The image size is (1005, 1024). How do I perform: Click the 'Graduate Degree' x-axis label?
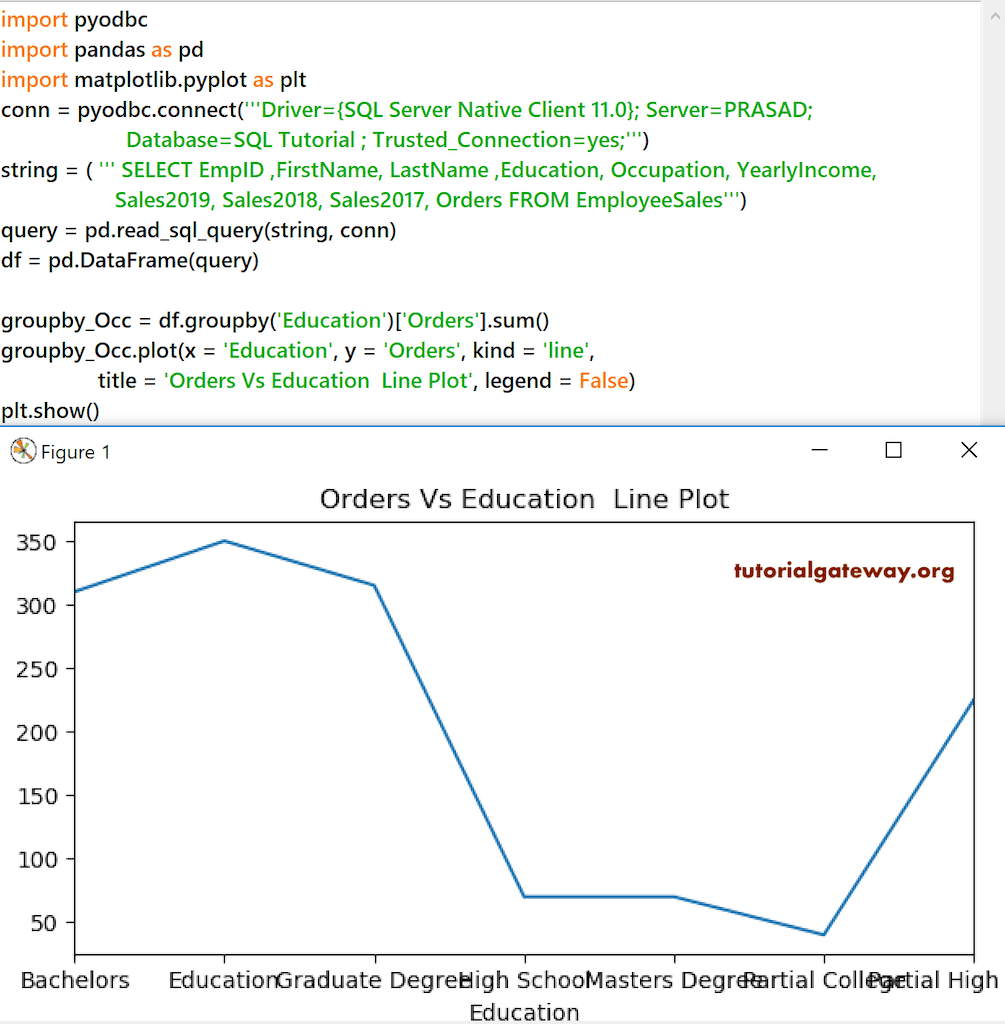pos(375,980)
